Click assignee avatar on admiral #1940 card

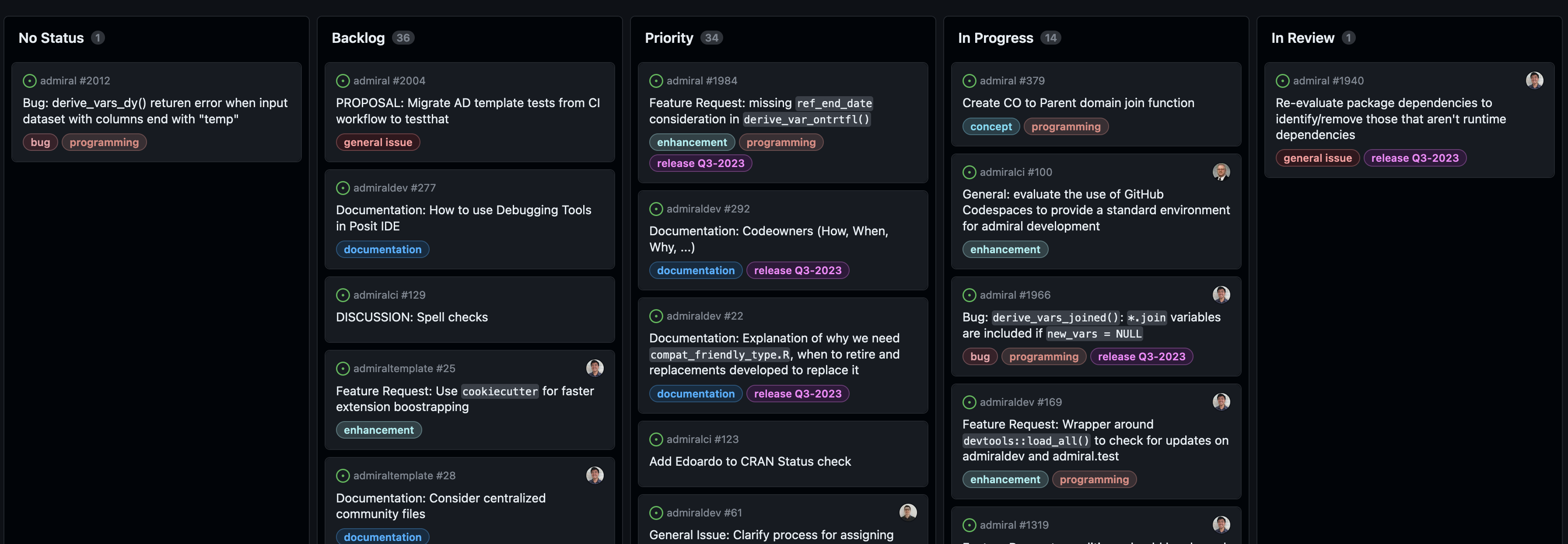[x=1534, y=80]
